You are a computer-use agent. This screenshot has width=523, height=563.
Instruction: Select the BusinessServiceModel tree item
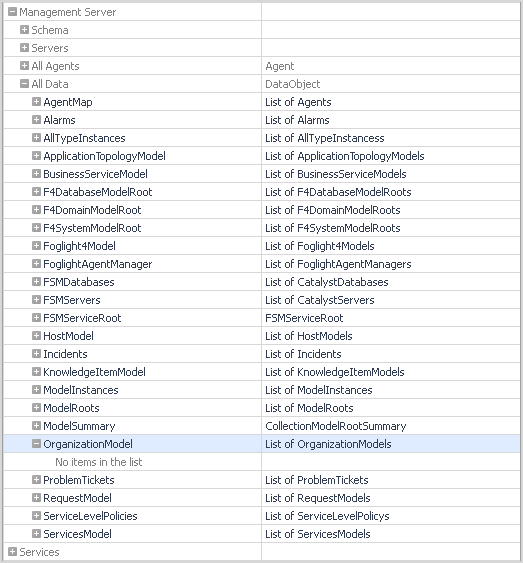[95, 174]
